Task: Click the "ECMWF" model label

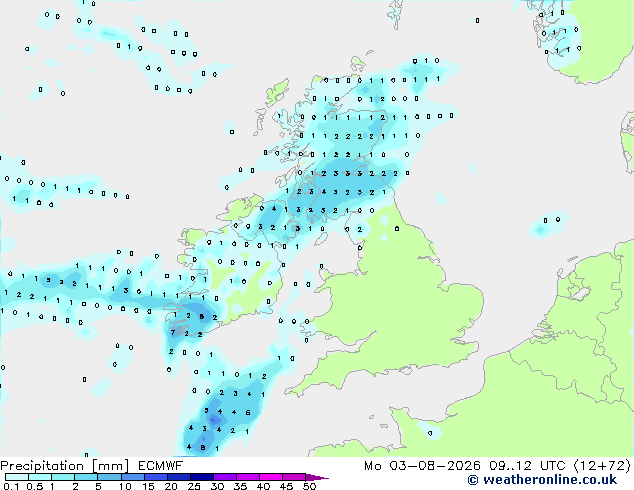Action: (161, 466)
